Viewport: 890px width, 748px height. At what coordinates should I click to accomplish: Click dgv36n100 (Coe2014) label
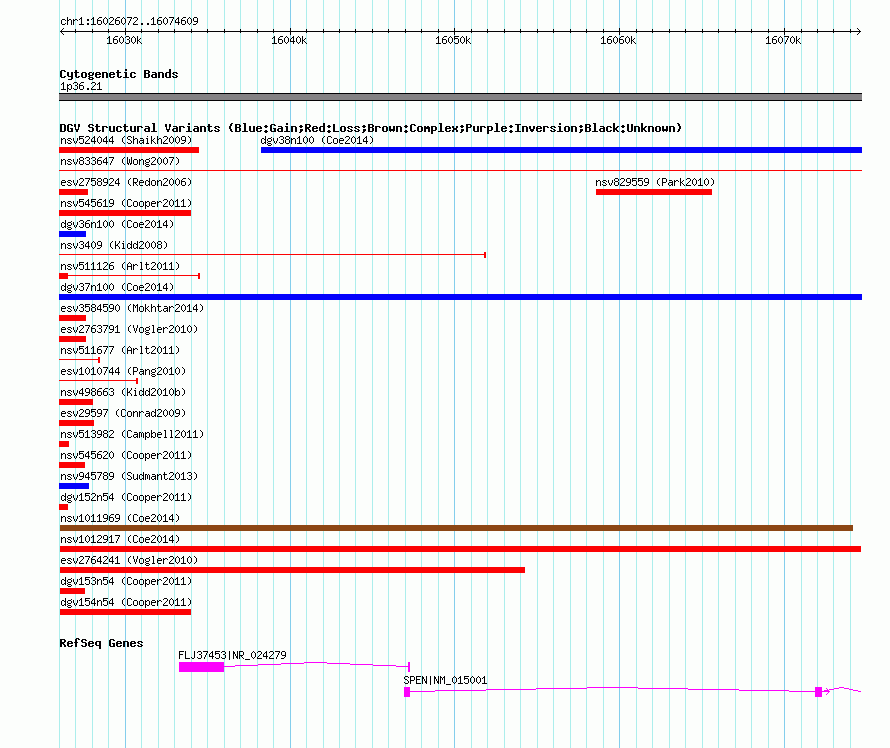(117, 224)
